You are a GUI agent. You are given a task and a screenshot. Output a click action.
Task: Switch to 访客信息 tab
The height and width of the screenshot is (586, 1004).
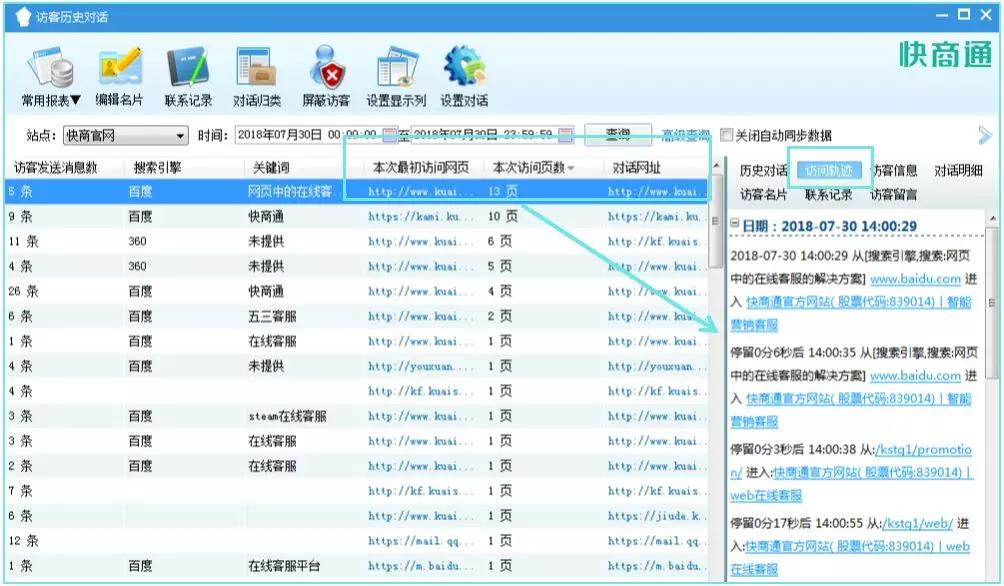point(895,170)
